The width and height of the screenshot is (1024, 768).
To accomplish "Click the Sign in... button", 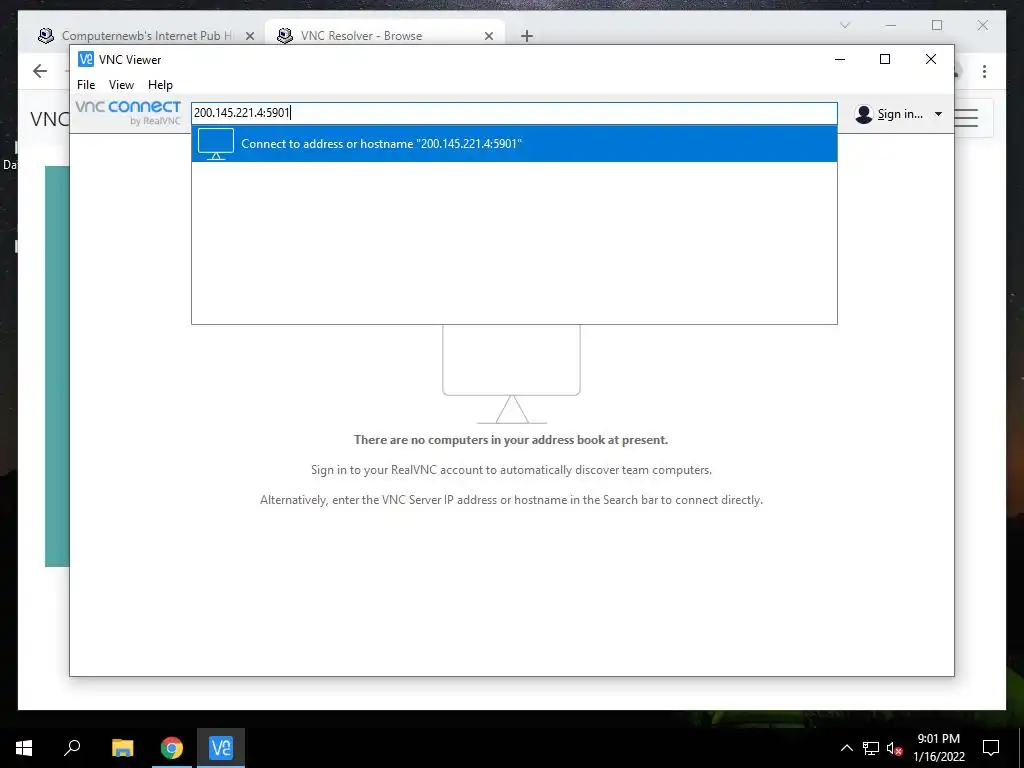I will pos(899,114).
